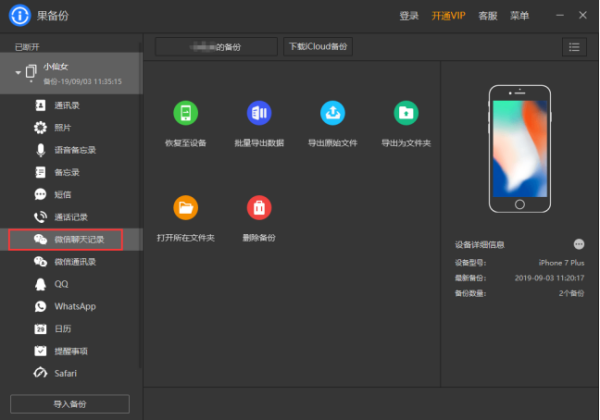Click the 设备详细信息 heading

click(x=479, y=245)
